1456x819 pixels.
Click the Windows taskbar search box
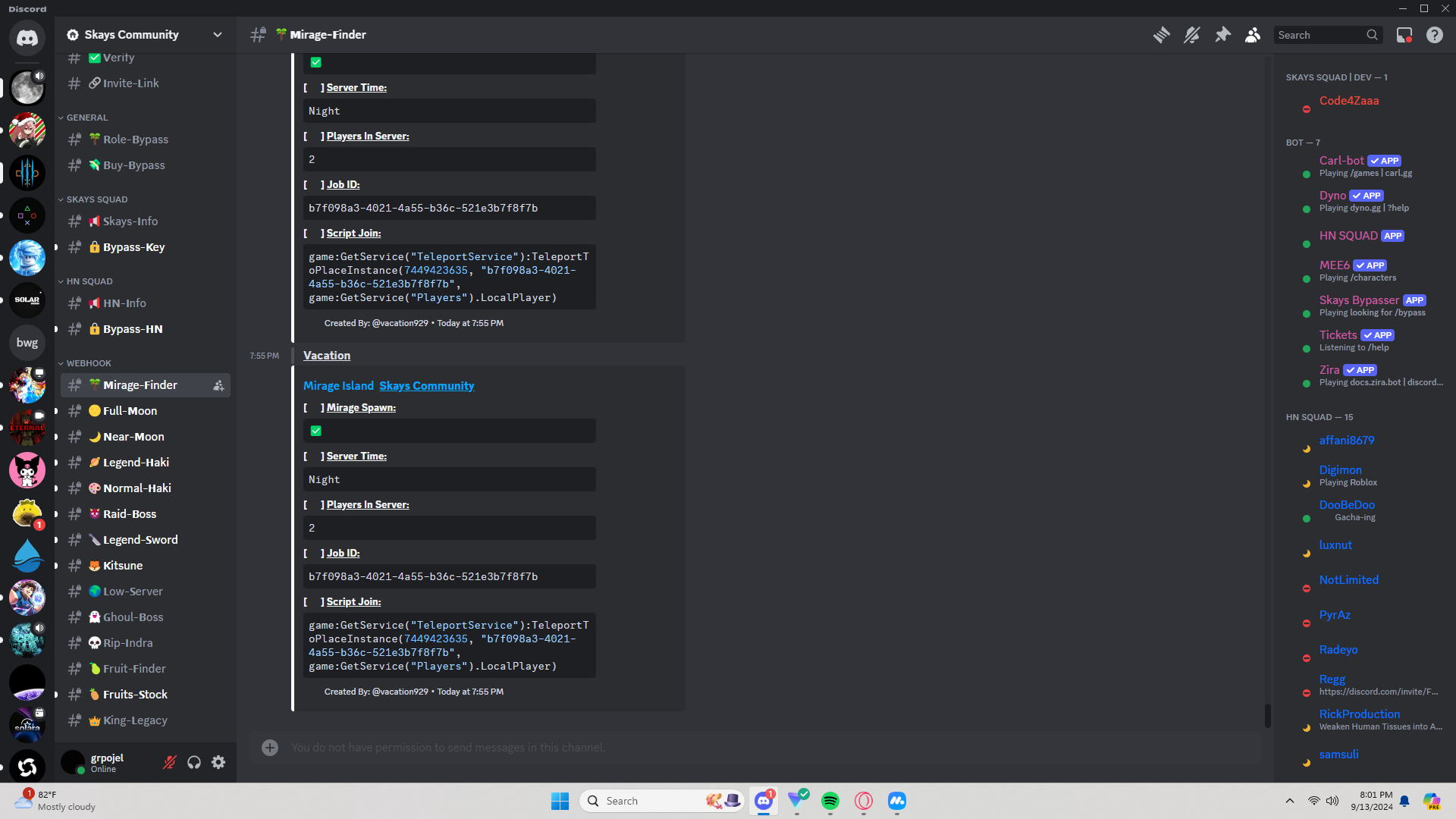[662, 801]
